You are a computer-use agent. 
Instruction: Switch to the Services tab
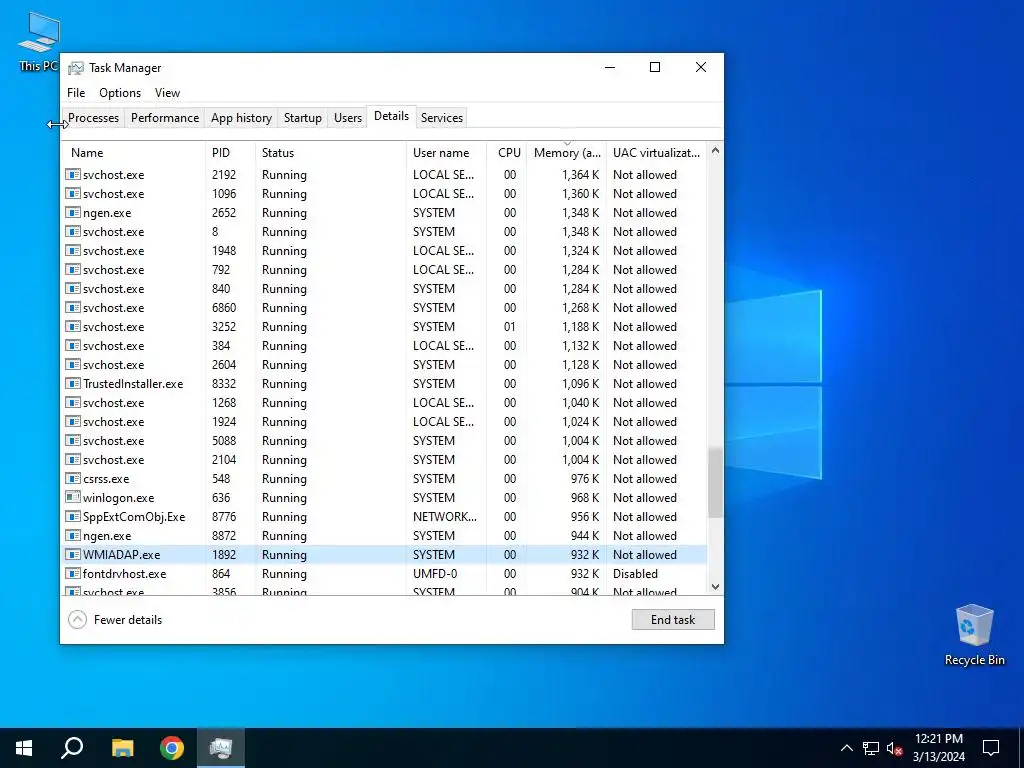coord(441,118)
